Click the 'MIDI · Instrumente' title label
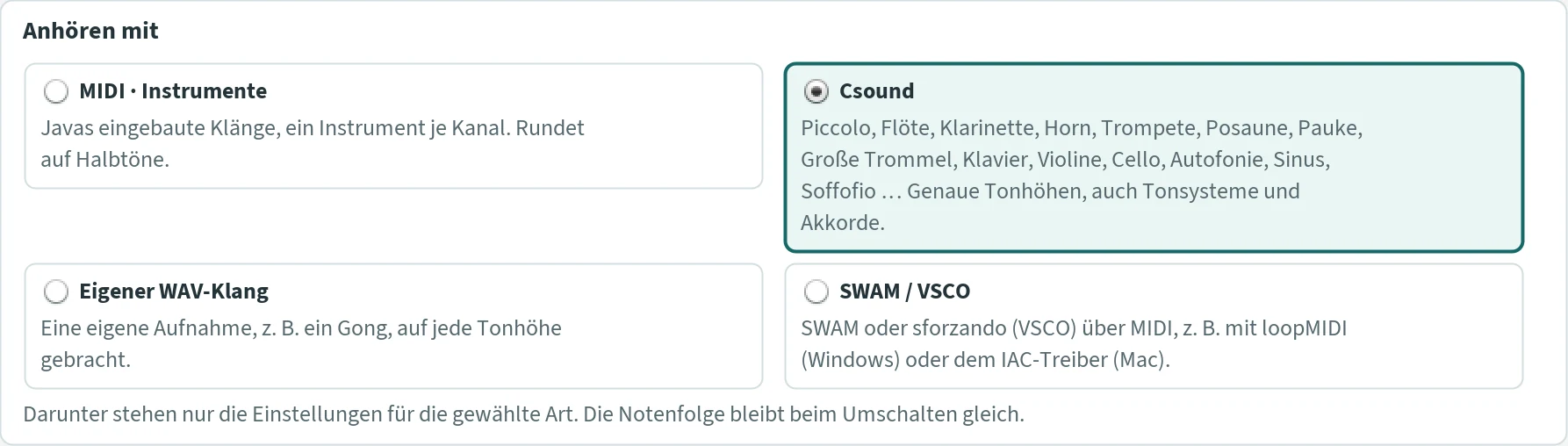The height and width of the screenshot is (446, 1568). click(173, 91)
